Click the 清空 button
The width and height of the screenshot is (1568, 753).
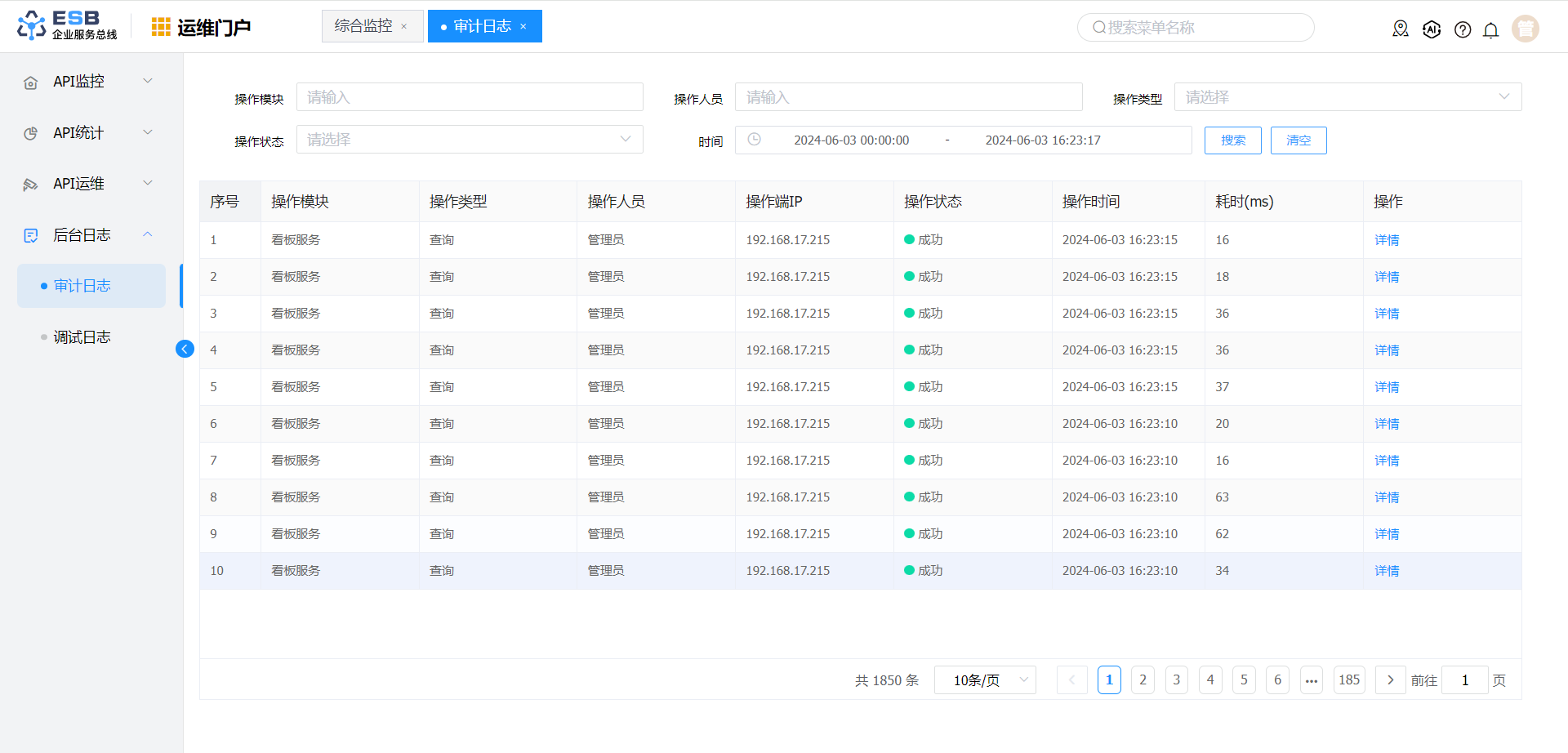click(x=1298, y=140)
